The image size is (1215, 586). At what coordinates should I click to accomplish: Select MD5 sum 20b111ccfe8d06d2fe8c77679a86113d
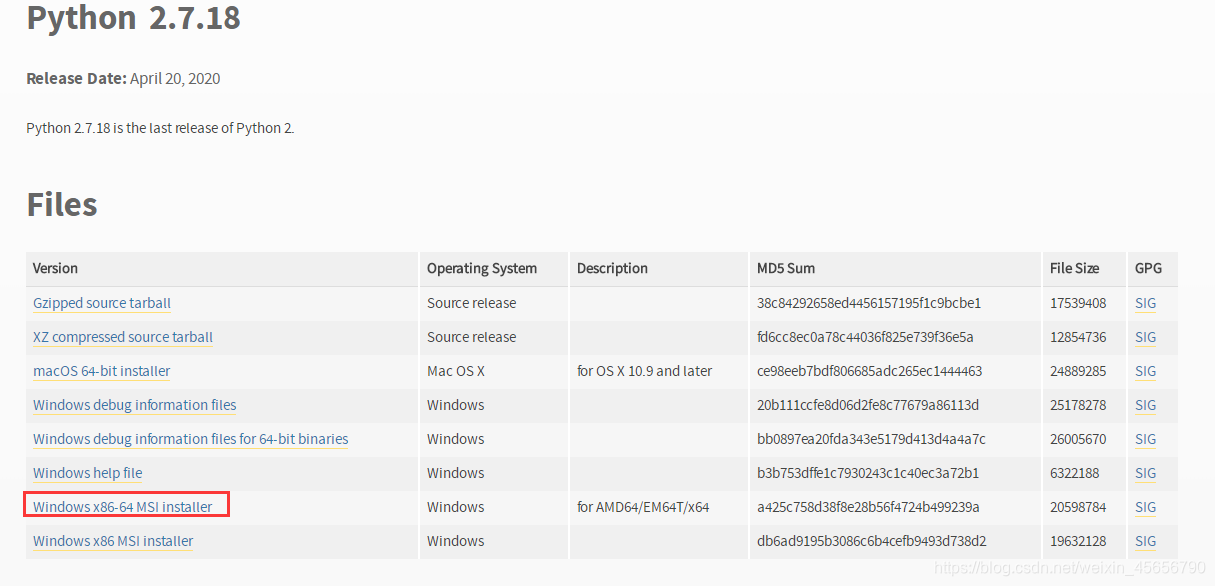868,405
